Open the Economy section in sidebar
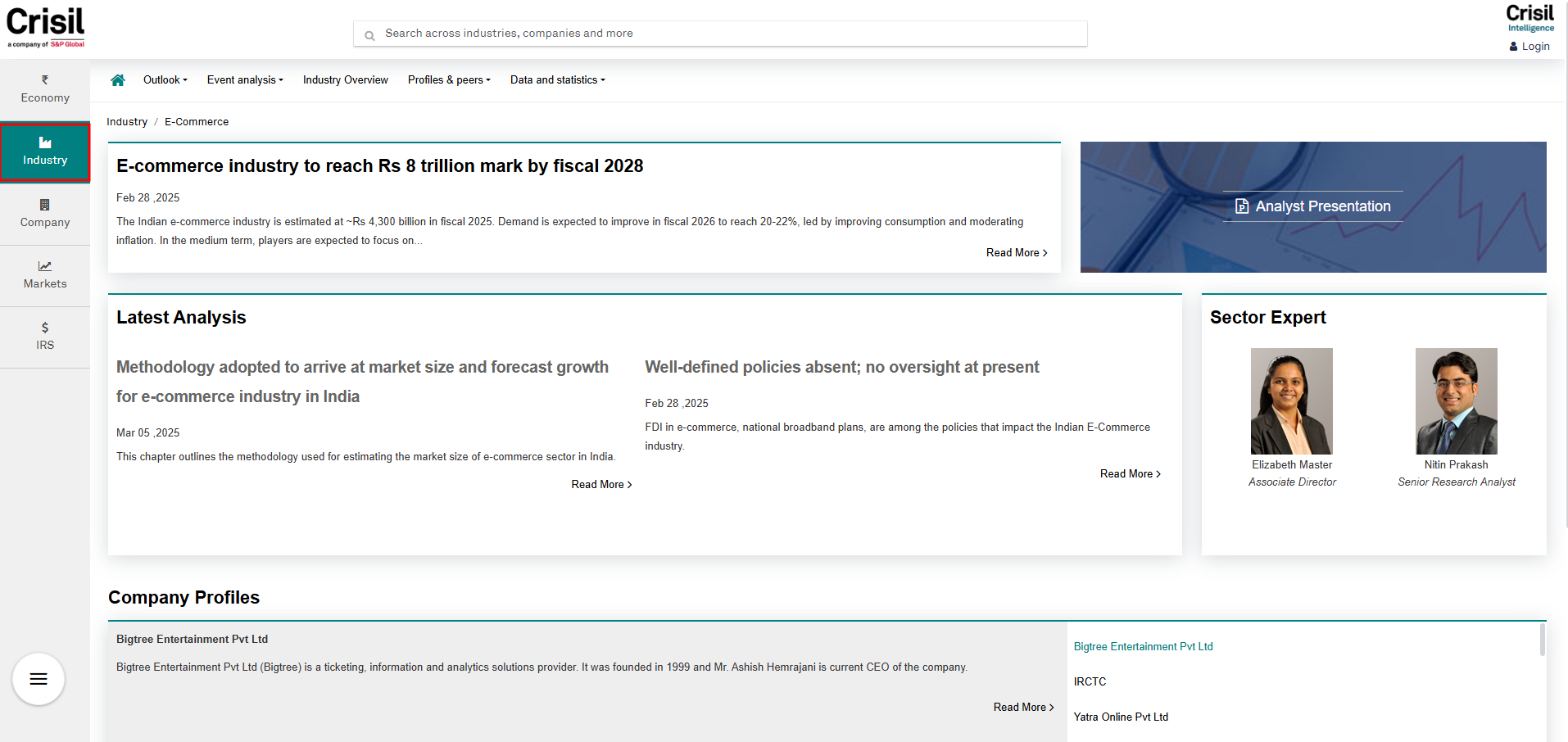Viewport: 1568px width, 742px height. pos(45,89)
